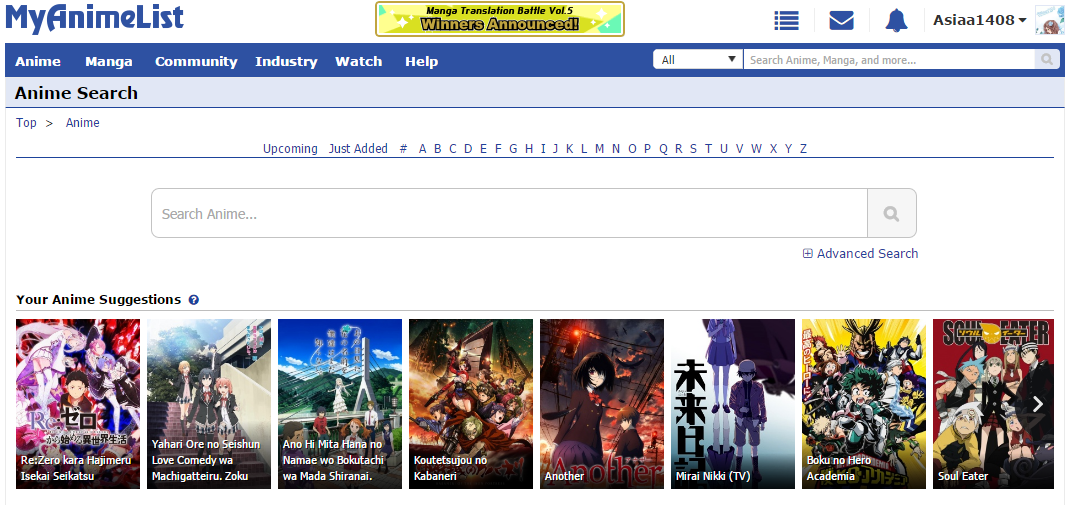Open the Community menu

pyautogui.click(x=196, y=61)
